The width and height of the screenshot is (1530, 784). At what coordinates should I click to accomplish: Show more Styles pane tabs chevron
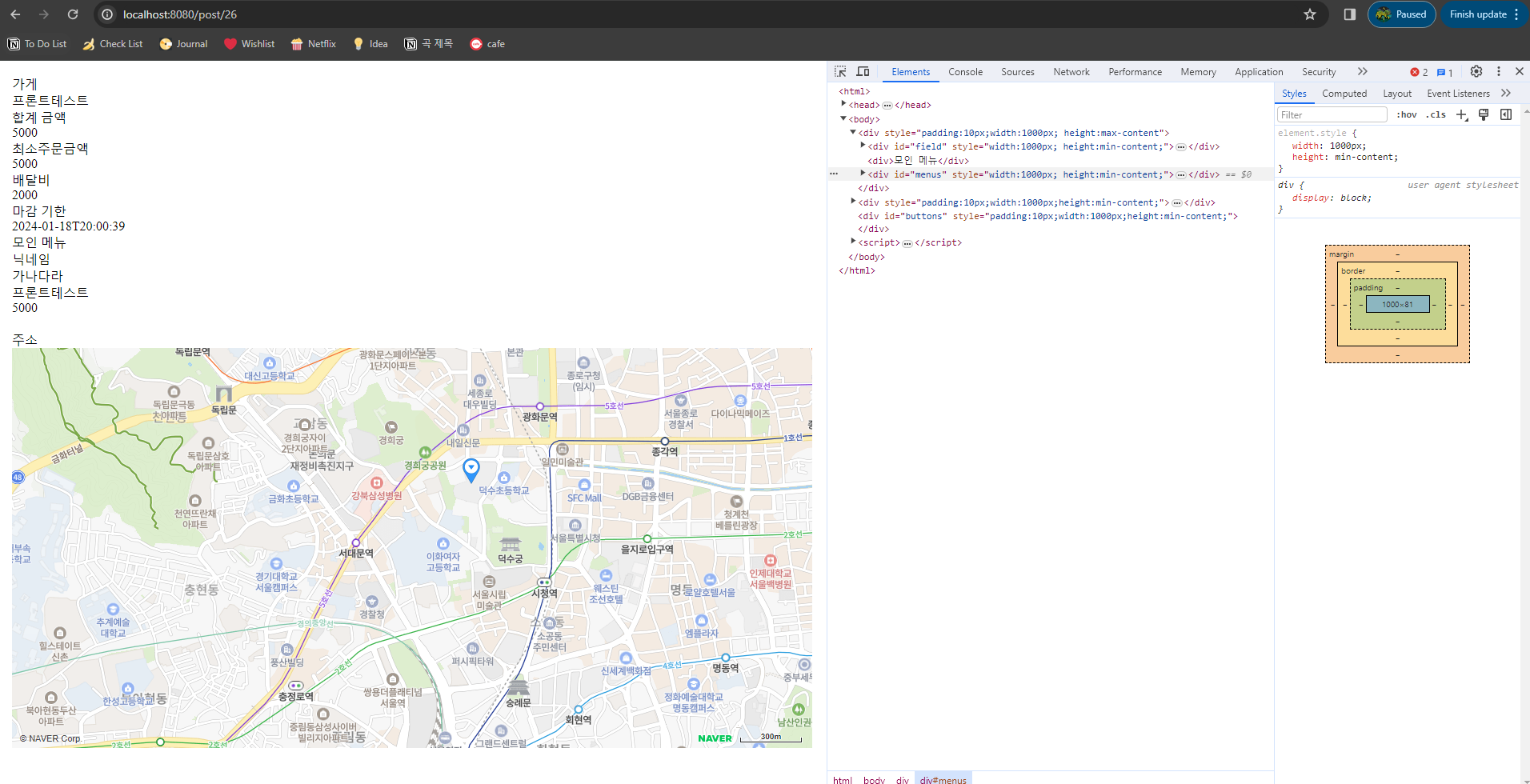click(1506, 93)
